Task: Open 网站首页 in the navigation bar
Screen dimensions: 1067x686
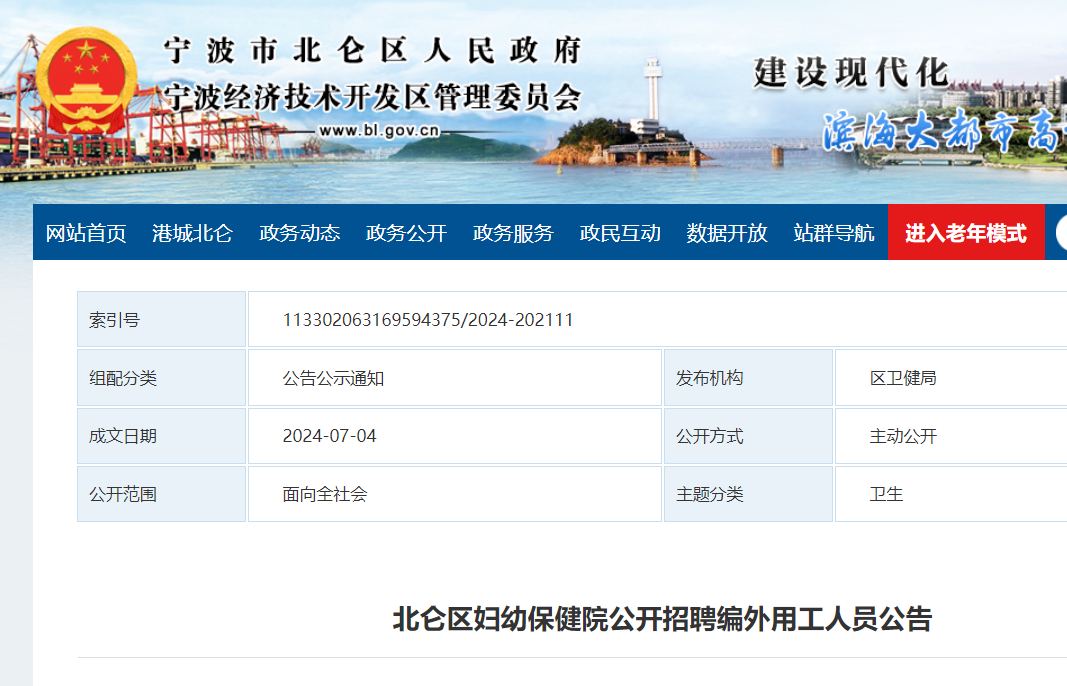Action: pos(86,233)
